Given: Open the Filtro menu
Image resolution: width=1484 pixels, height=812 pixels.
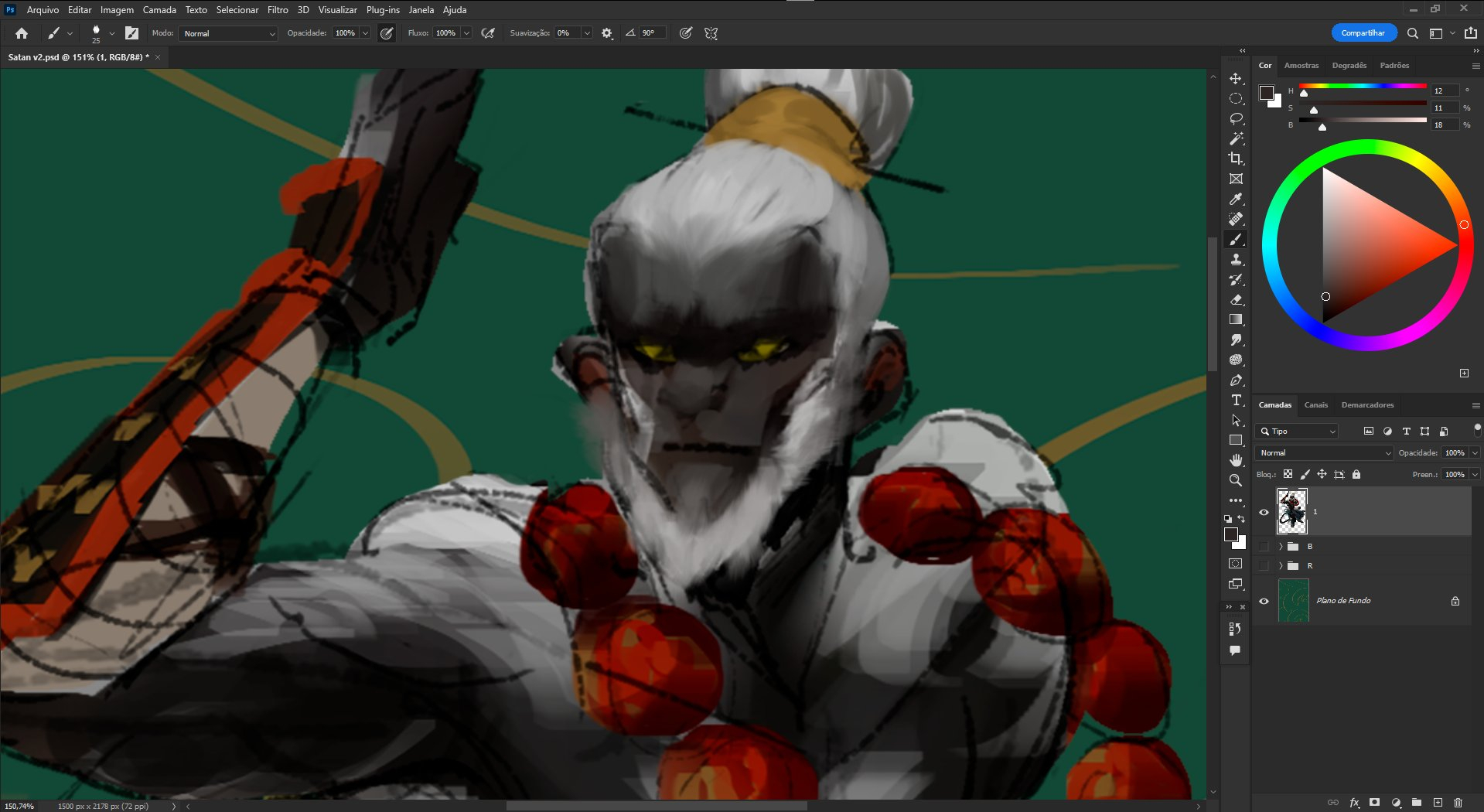Looking at the screenshot, I should pos(278,10).
